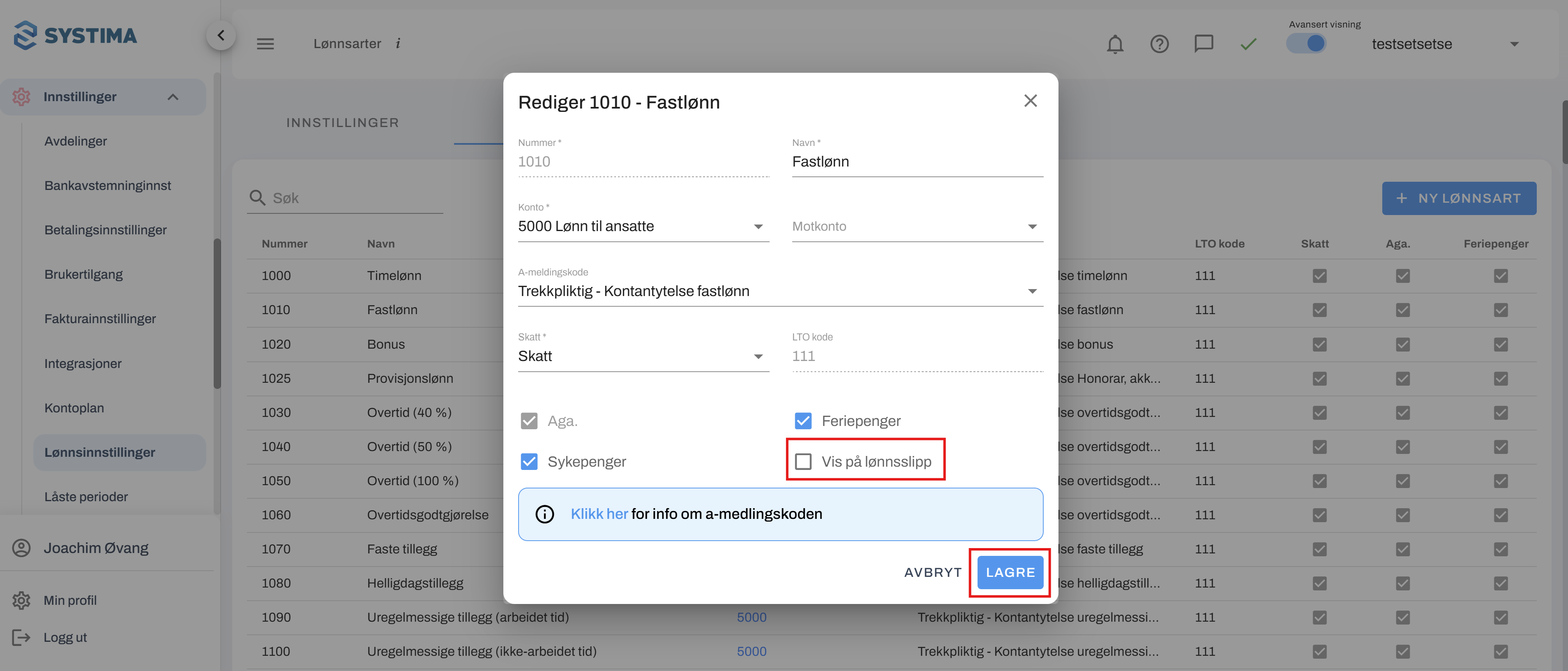Open Kontoplan in the sidebar
1568x671 pixels.
tap(74, 408)
